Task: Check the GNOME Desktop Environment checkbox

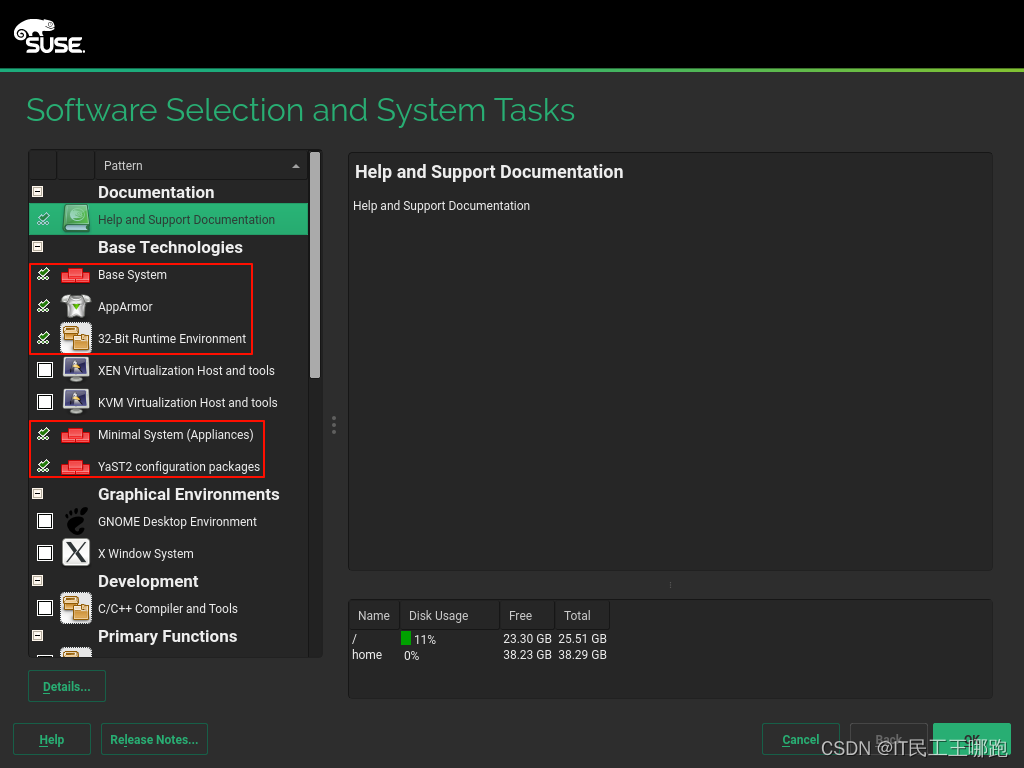Action: (44, 520)
